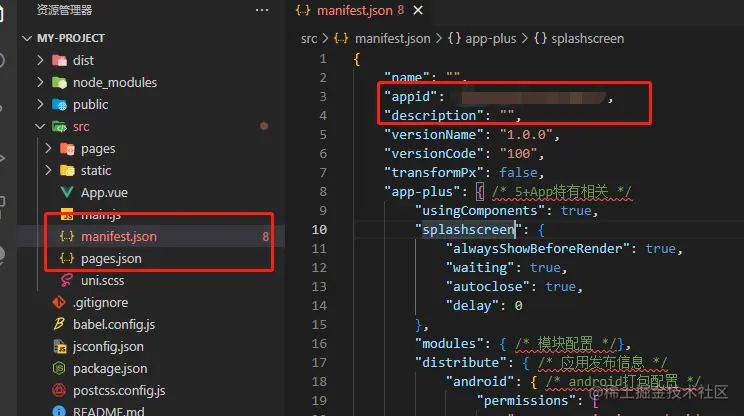Click the app-plus breadcrumb segment
The image size is (744, 416).
[x=491, y=38]
